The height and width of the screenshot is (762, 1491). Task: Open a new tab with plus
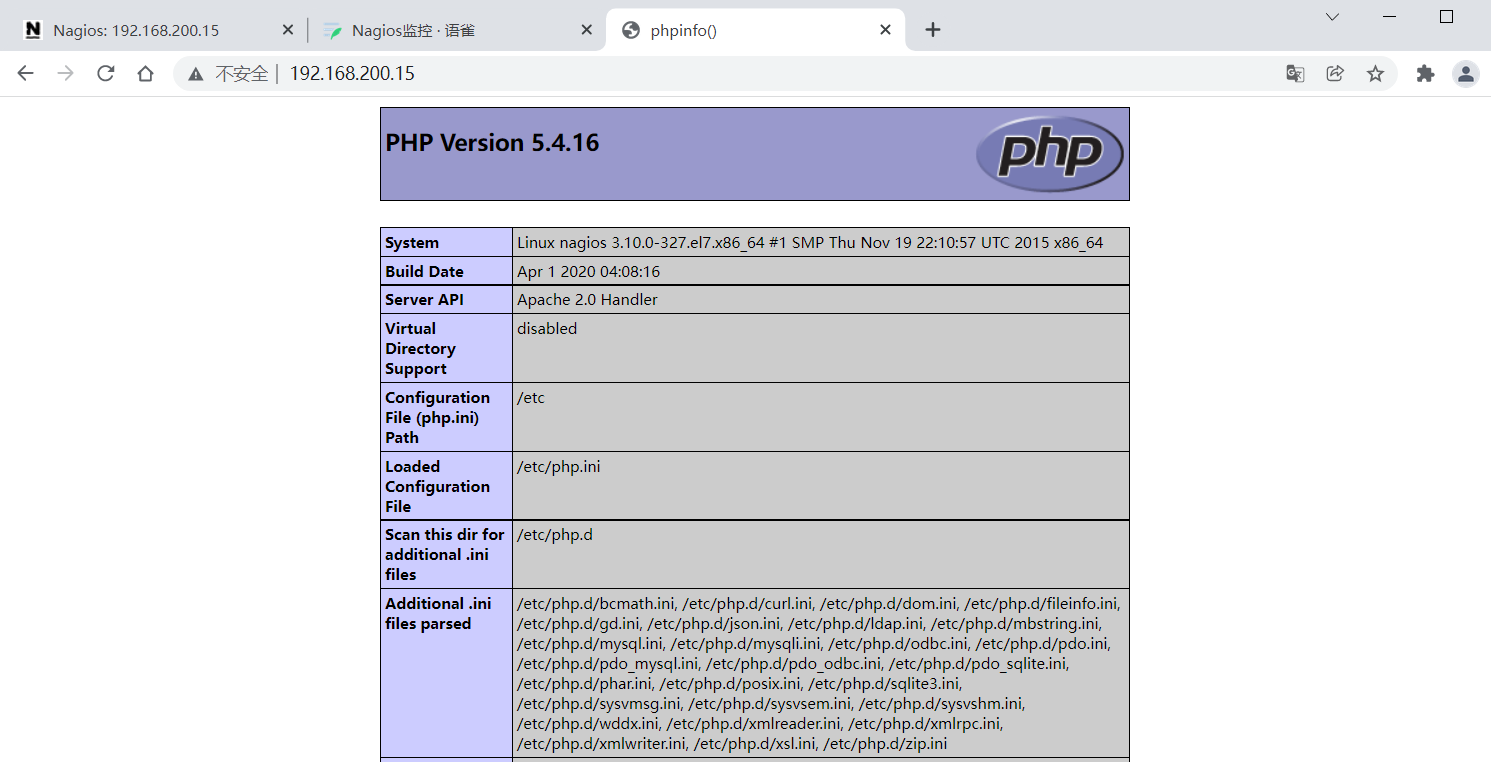[933, 30]
